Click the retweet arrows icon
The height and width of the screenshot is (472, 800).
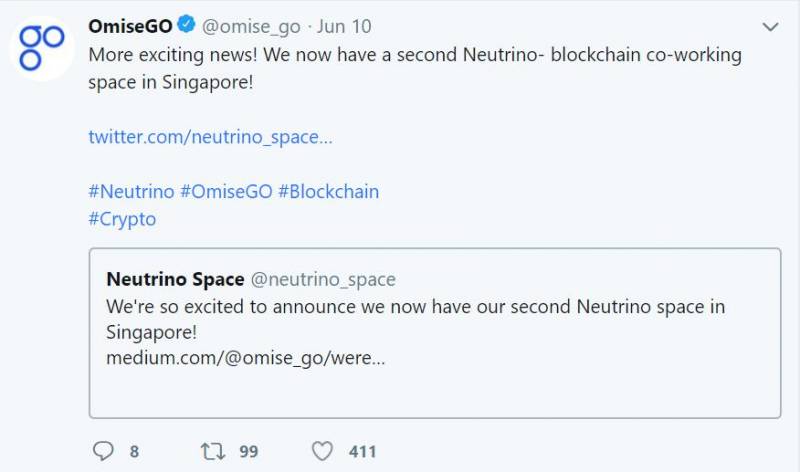212,451
